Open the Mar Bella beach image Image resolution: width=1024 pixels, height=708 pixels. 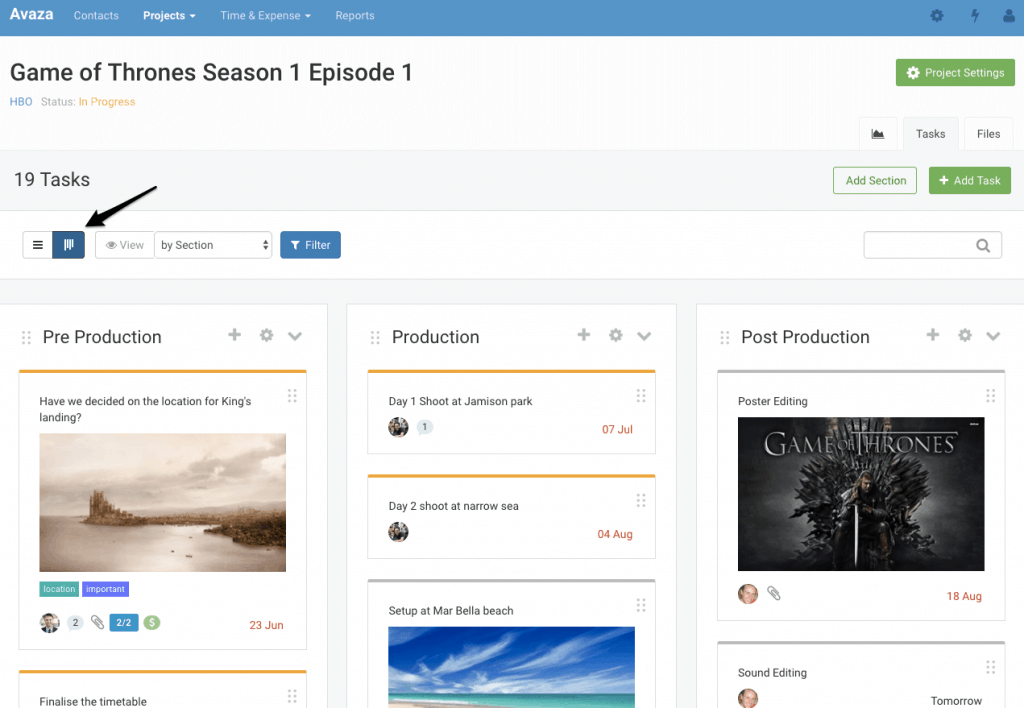[511, 667]
